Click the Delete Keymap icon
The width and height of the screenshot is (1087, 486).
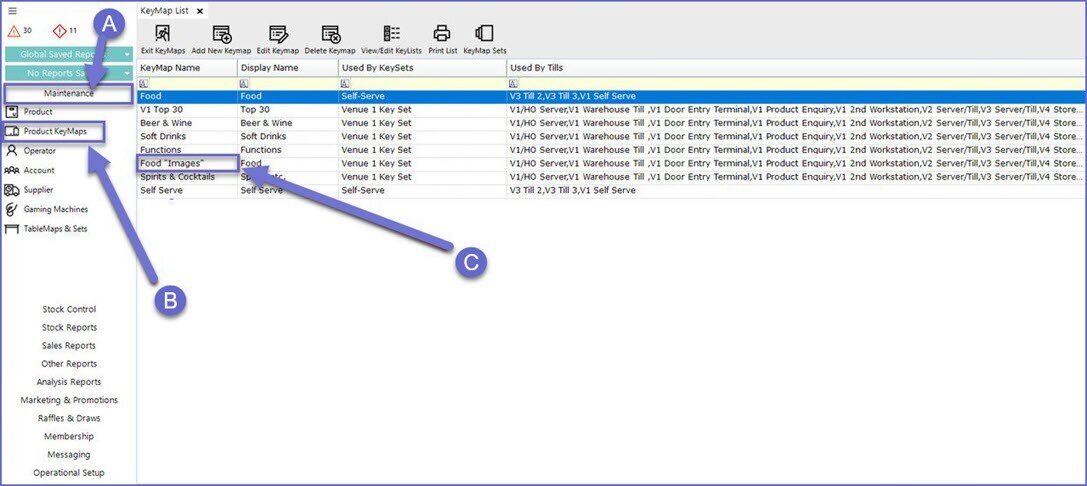(330, 34)
